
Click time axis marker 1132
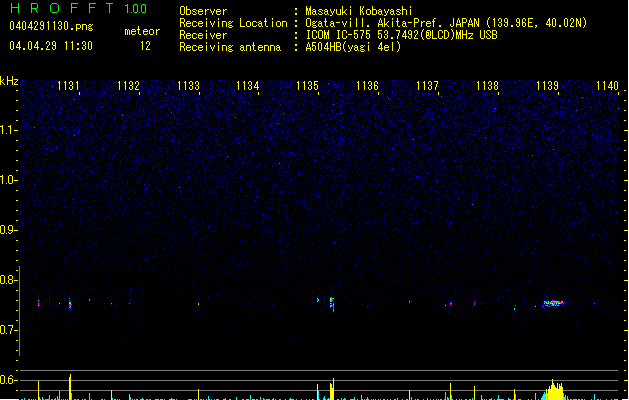pos(128,85)
